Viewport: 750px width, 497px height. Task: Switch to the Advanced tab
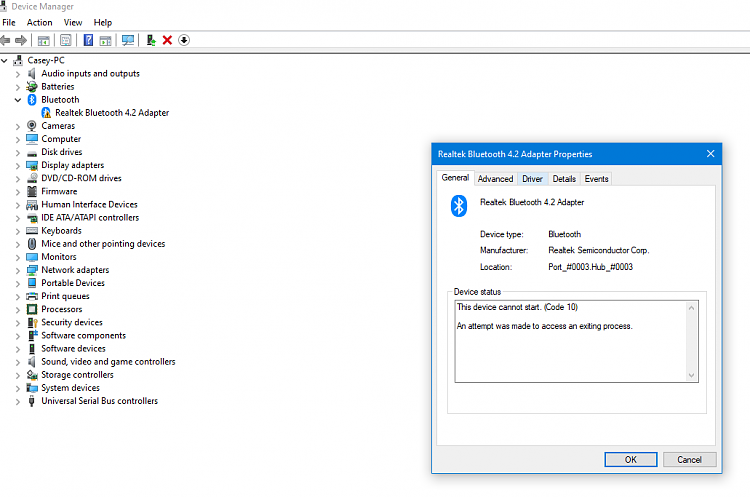[495, 179]
